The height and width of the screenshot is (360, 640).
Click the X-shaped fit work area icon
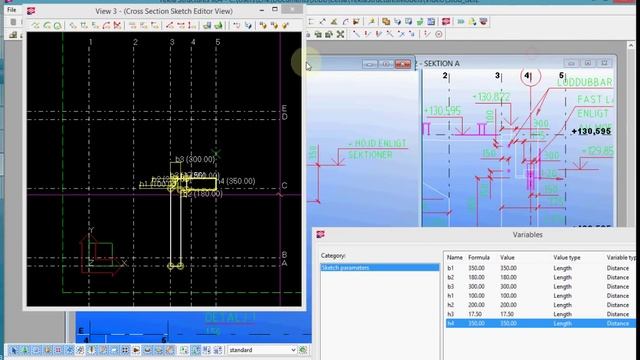click(x=340, y=34)
